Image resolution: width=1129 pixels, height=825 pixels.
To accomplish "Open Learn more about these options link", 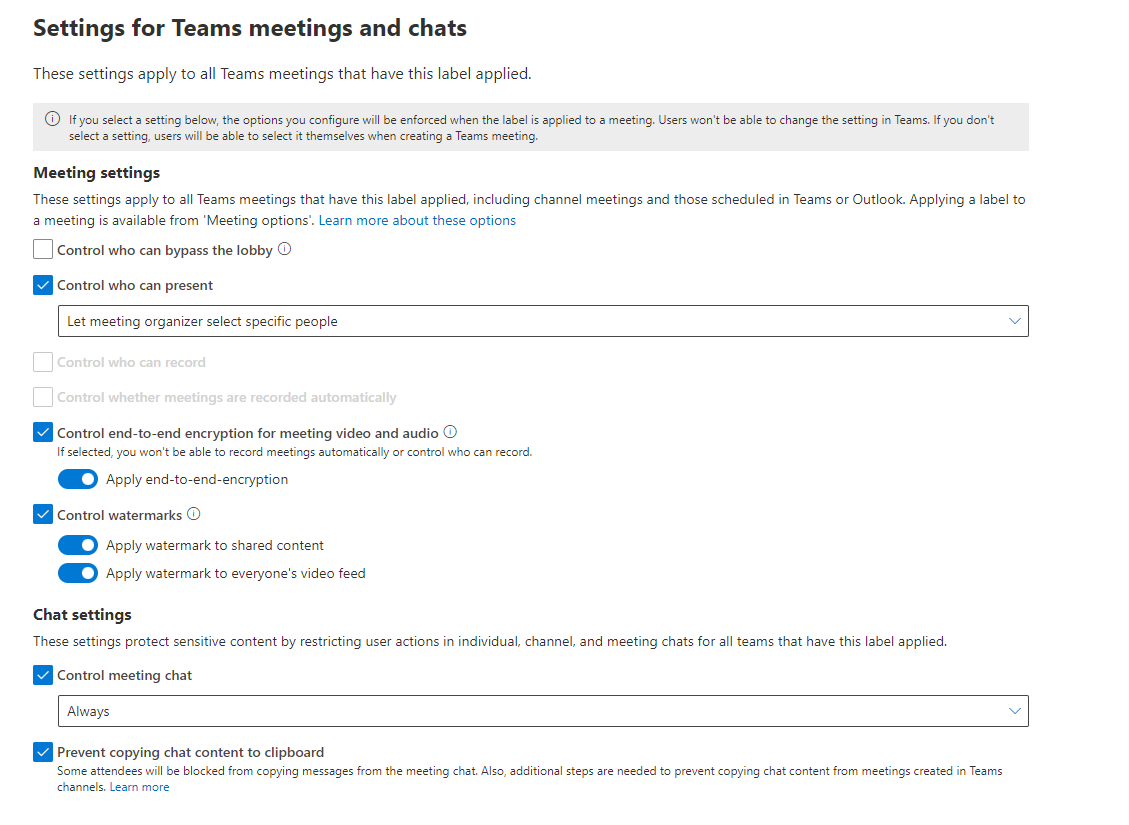I will pyautogui.click(x=417, y=220).
